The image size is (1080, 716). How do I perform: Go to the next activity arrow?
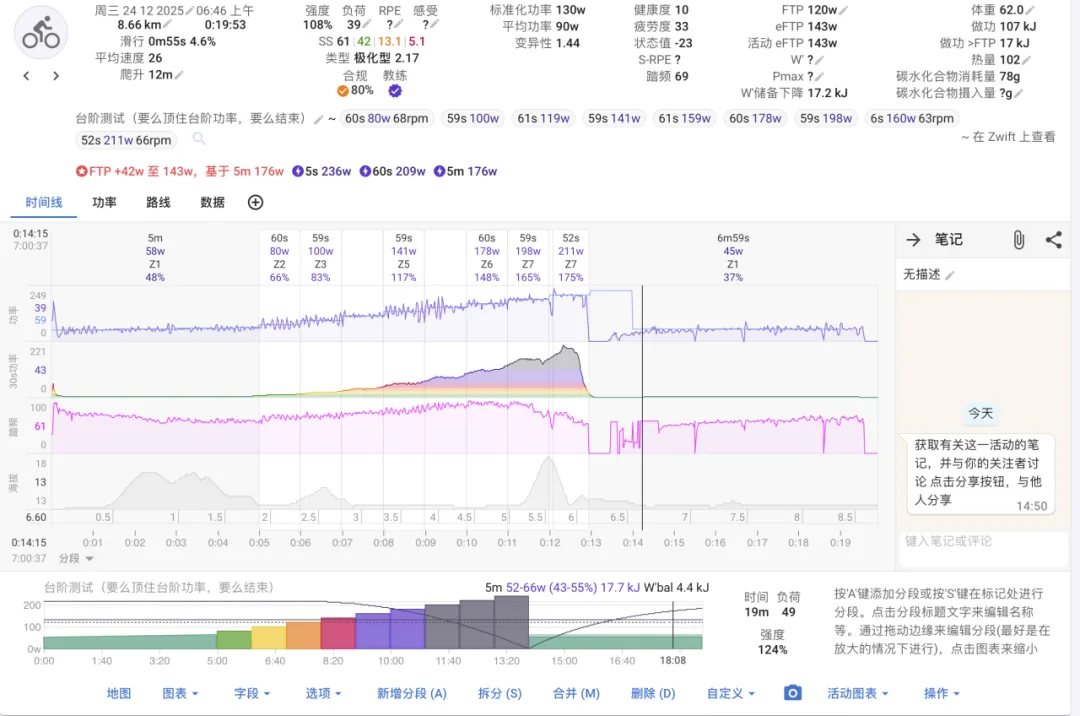56,76
